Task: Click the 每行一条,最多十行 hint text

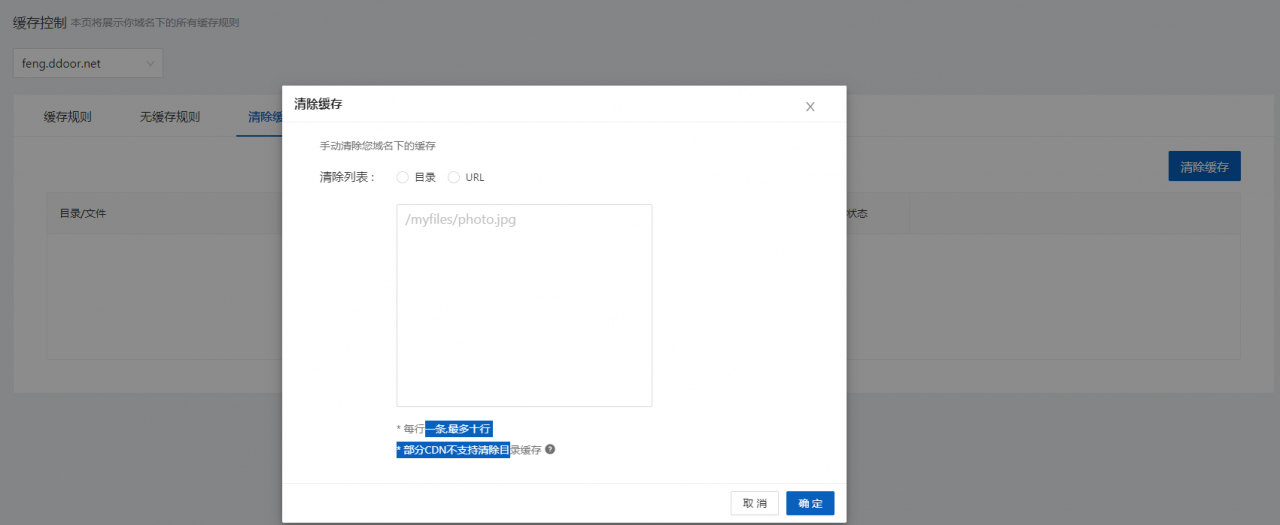Action: tap(445, 429)
